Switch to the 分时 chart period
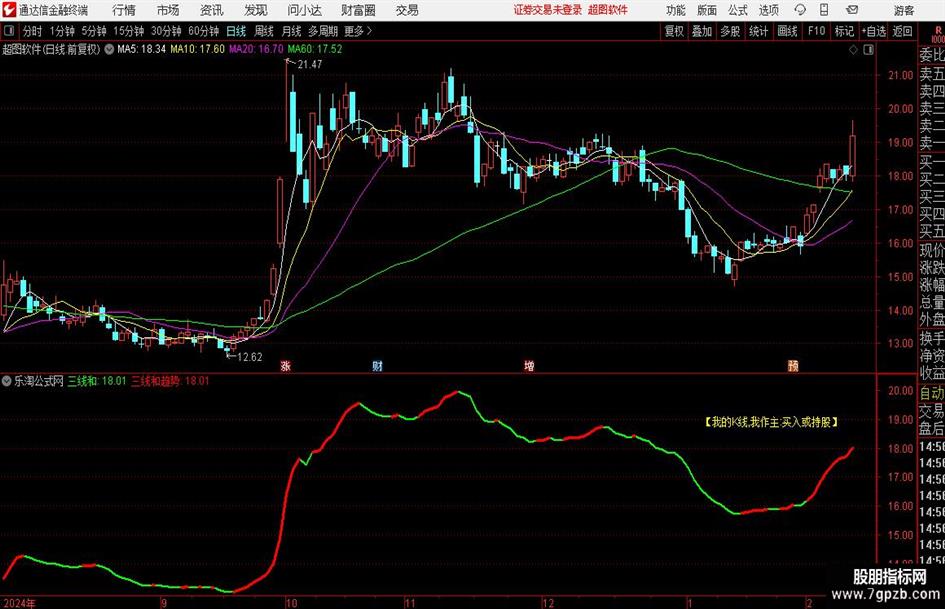Viewport: 945px width, 609px height. tap(32, 31)
